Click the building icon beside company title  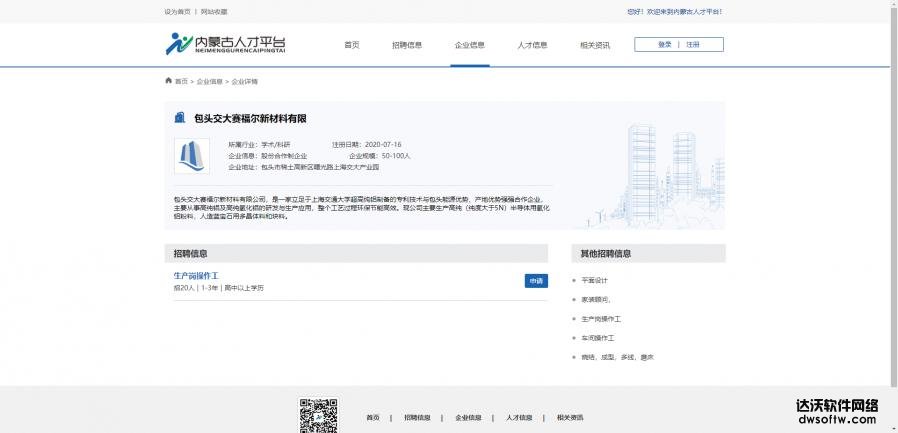pos(180,117)
